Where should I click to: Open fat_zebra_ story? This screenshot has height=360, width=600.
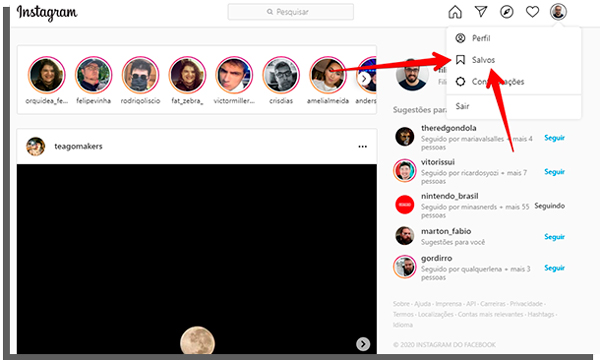[188, 75]
